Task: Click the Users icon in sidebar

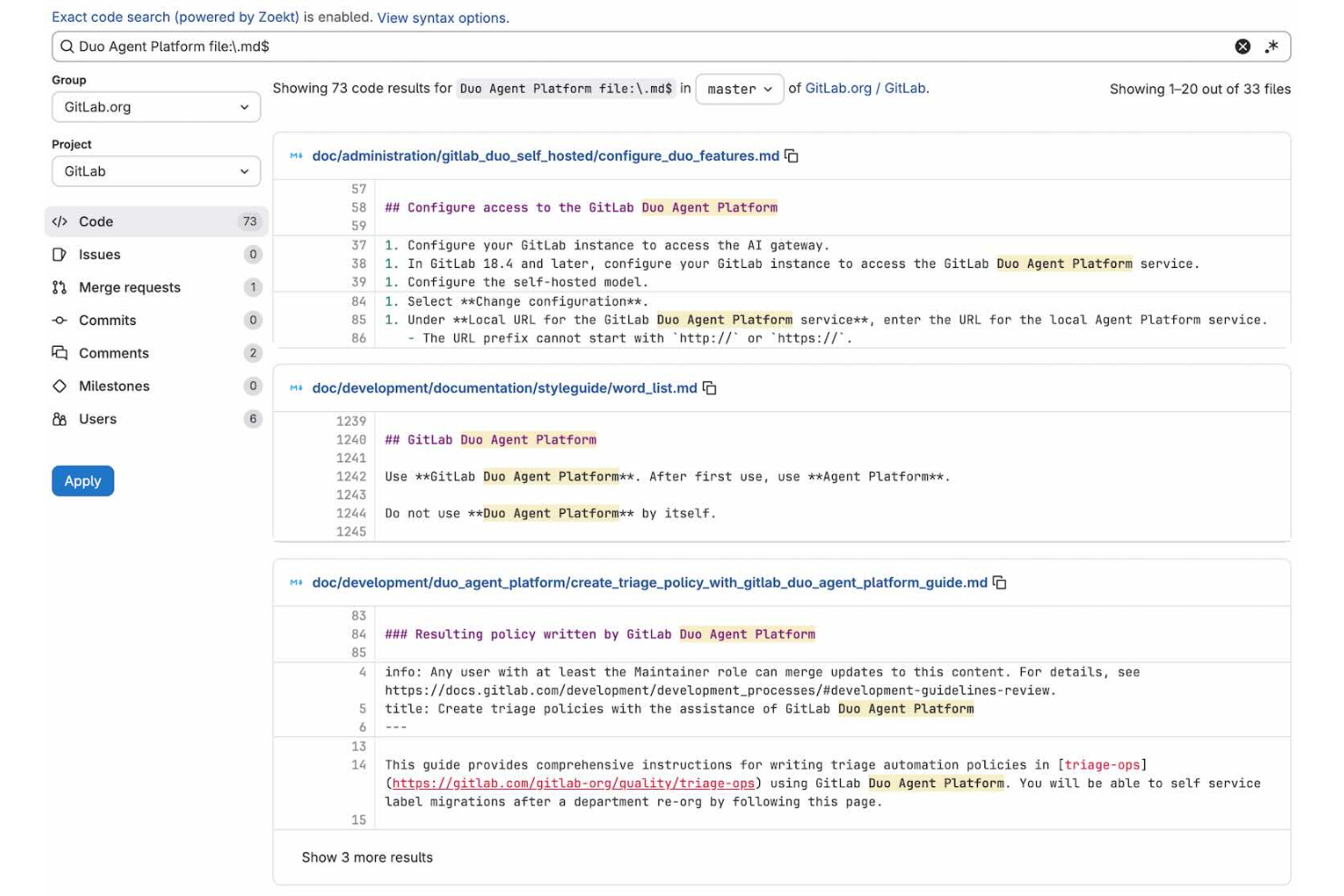Action: [58, 418]
